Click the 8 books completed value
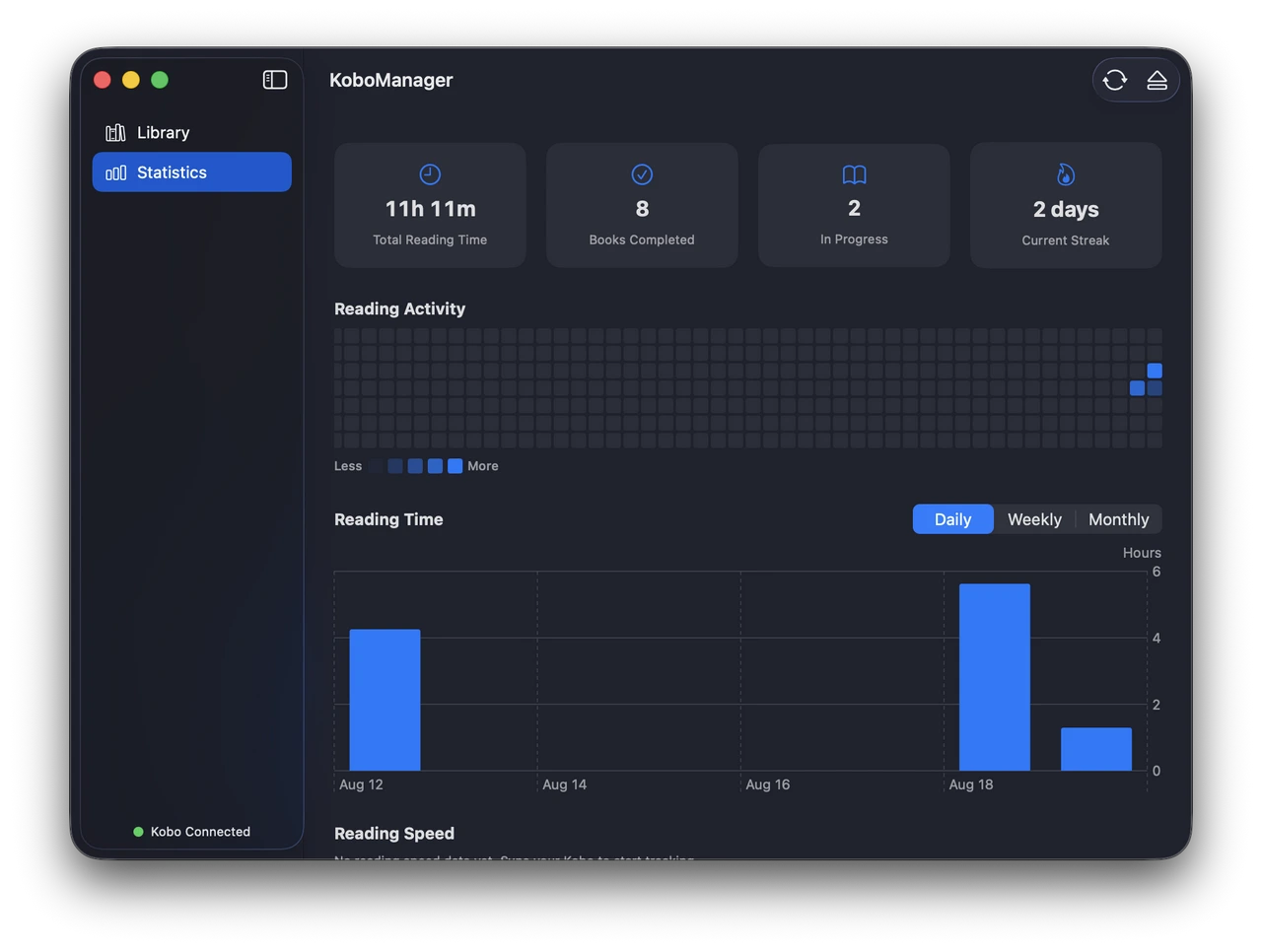 click(x=642, y=209)
